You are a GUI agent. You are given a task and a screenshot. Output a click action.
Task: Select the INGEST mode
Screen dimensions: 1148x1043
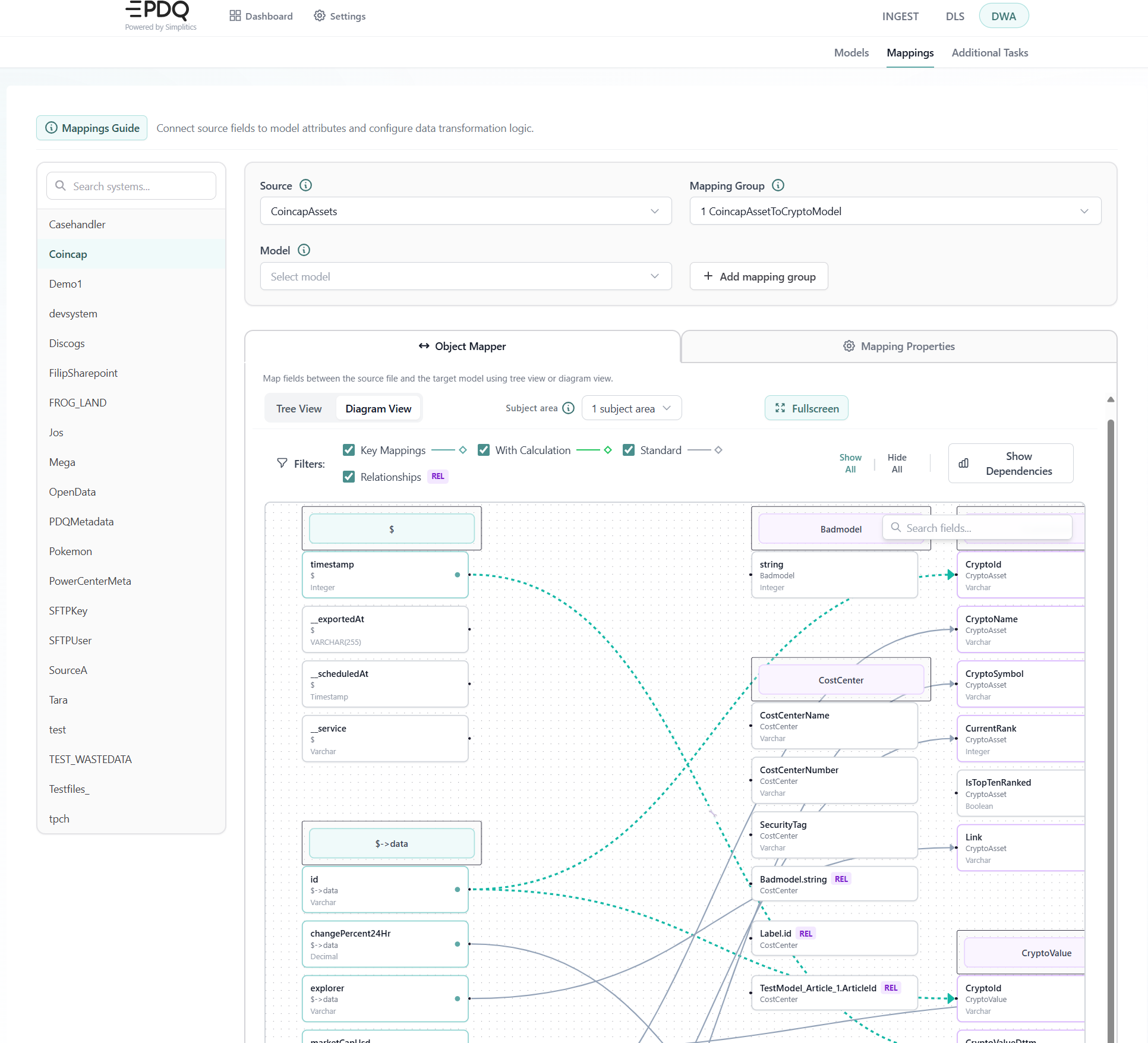click(900, 16)
